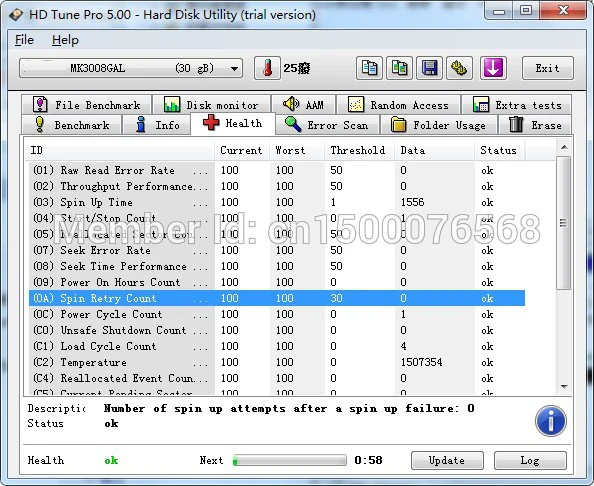Click the Exit button

547,68
